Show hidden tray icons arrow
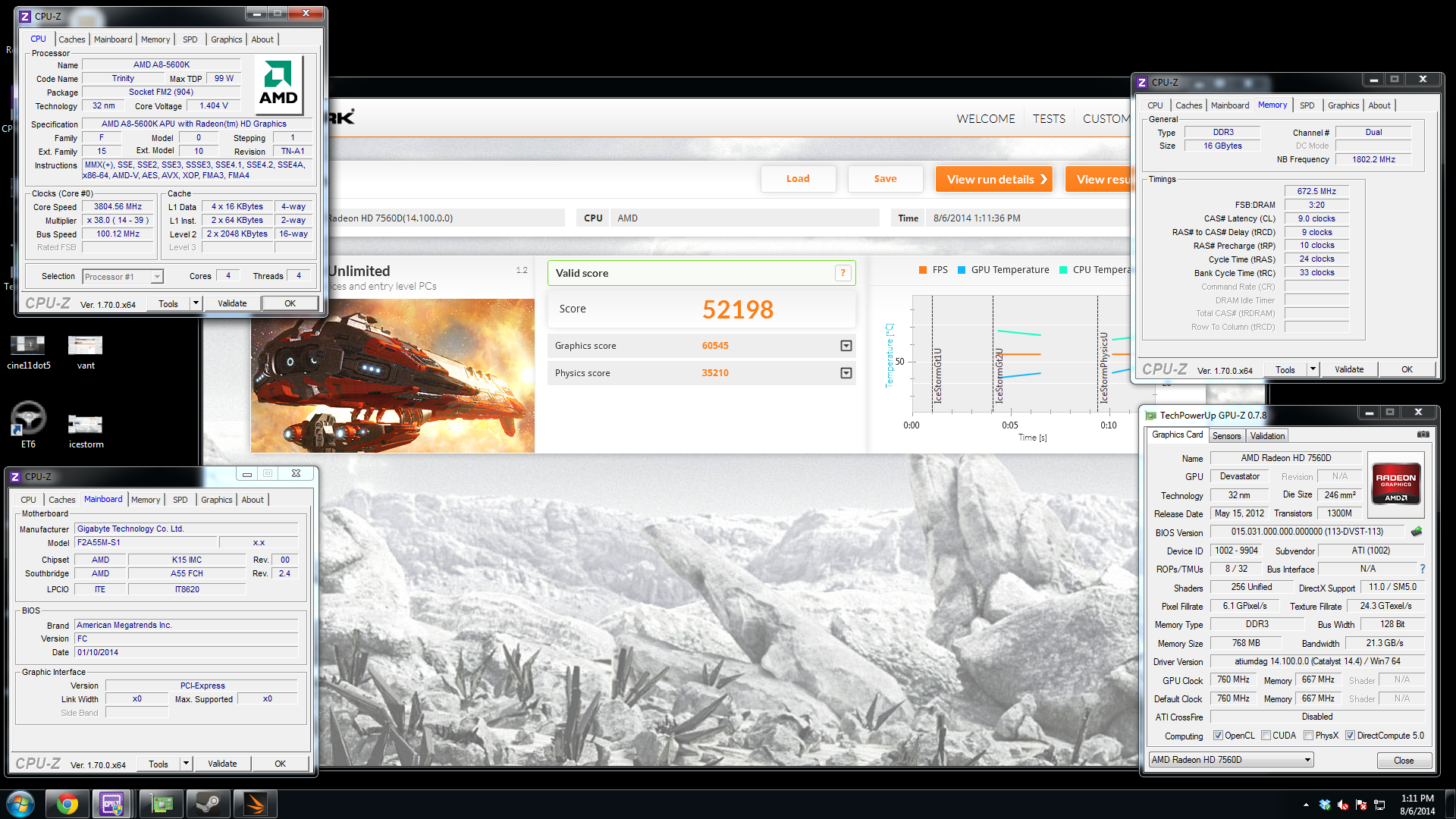This screenshot has height=819, width=1456. point(1306,805)
